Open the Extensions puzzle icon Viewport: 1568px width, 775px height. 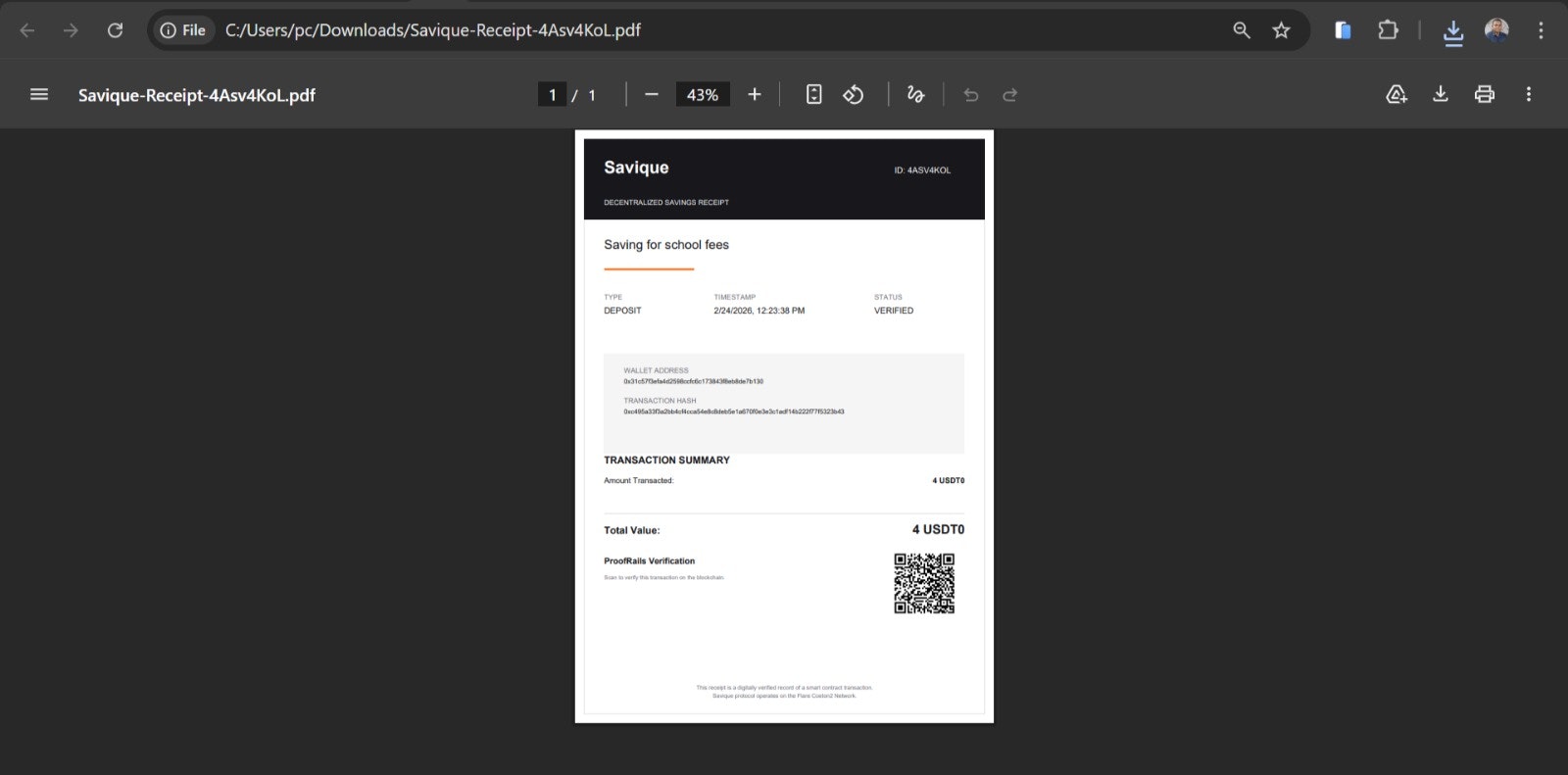(1388, 30)
